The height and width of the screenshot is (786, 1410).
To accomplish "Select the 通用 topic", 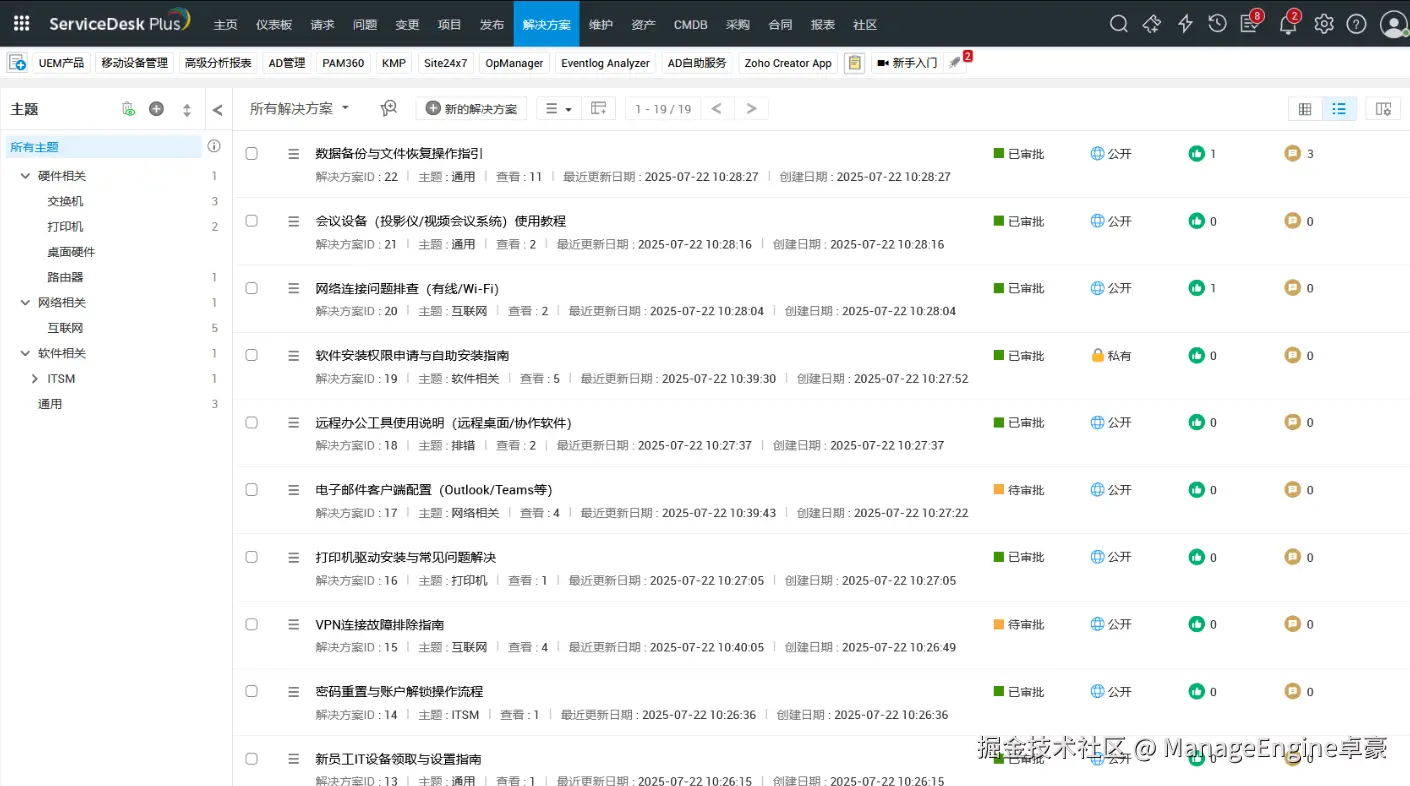I will (50, 404).
